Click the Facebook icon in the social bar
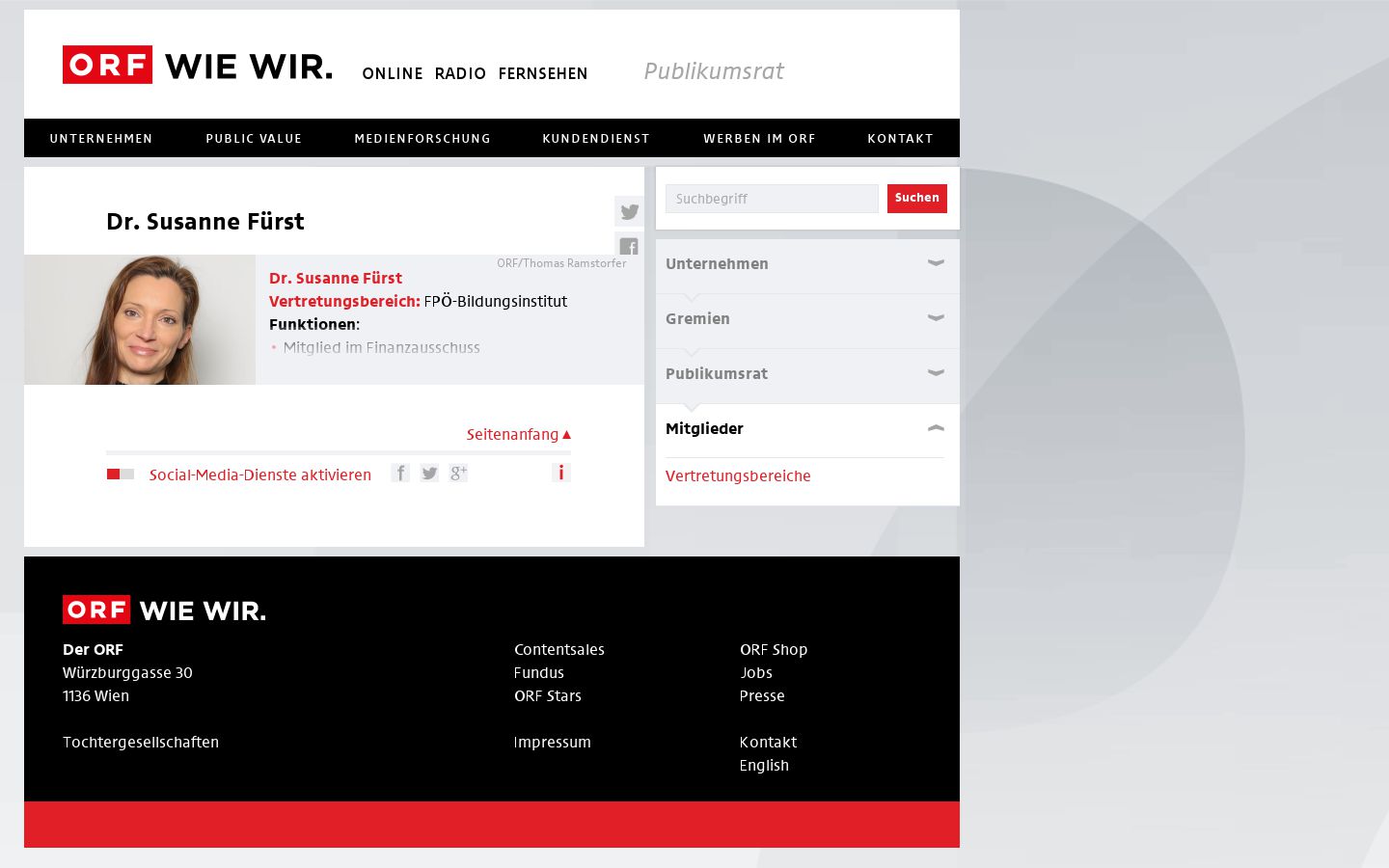Viewport: 1389px width, 868px height. tap(400, 473)
